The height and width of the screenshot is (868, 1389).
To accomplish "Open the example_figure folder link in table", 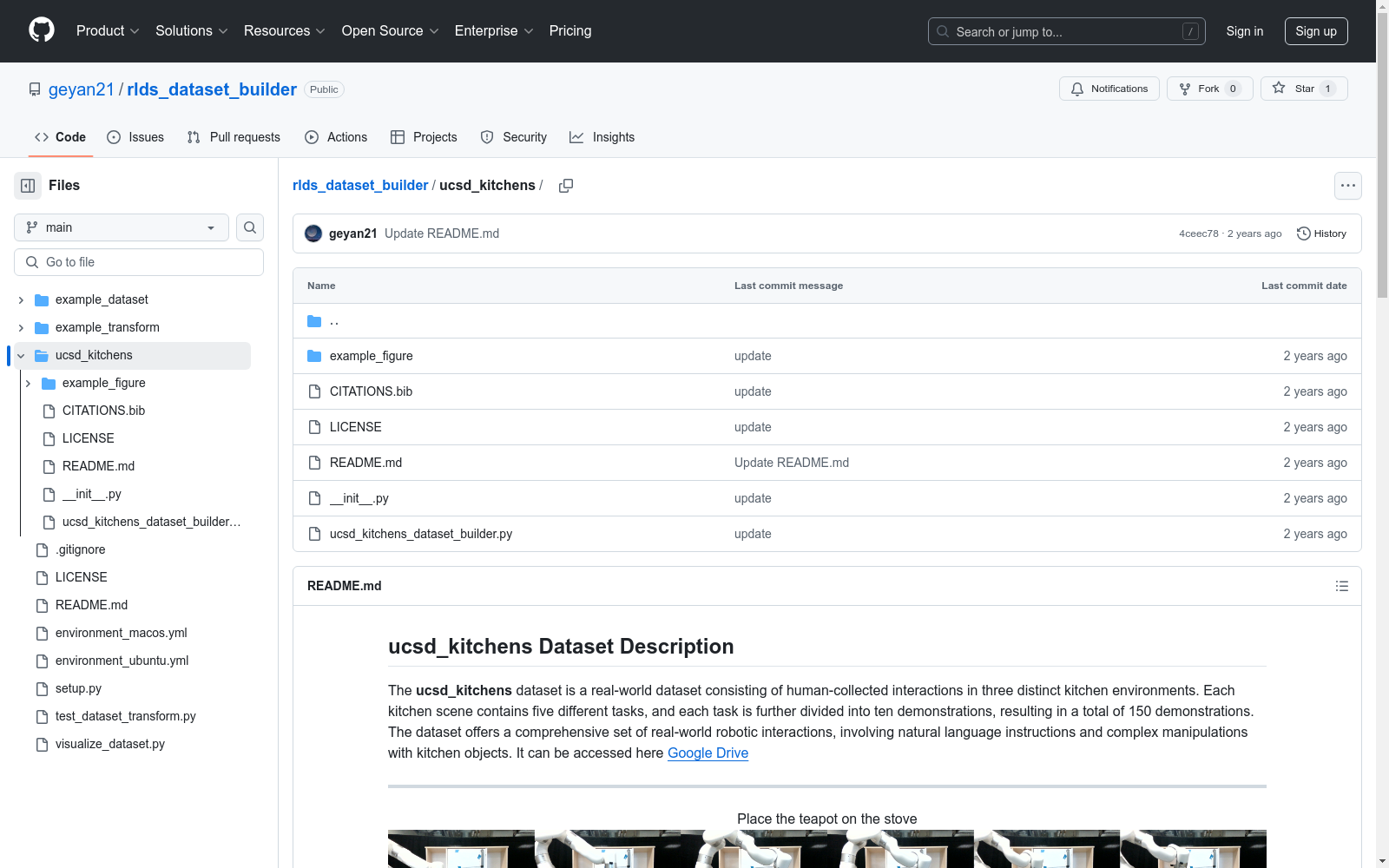I will [371, 356].
